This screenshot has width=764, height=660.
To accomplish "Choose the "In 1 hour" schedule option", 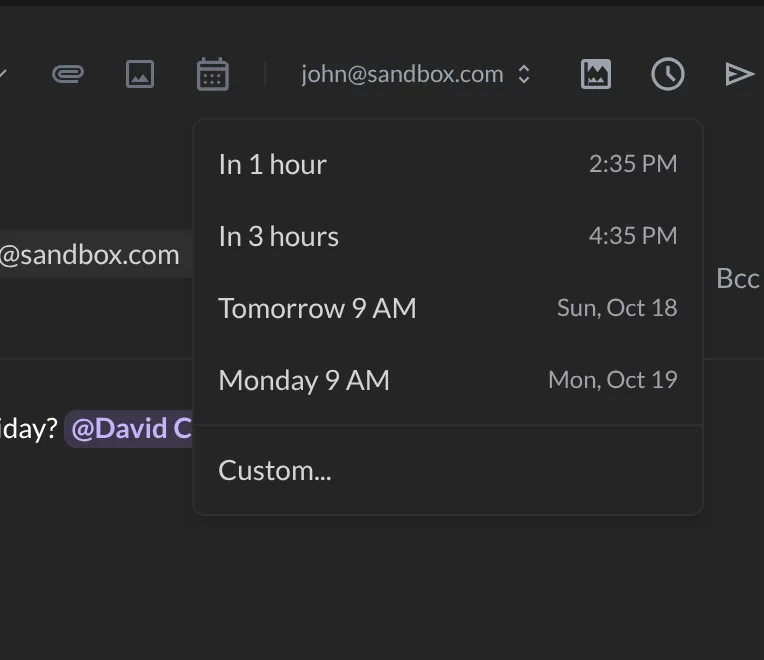I will (x=448, y=164).
